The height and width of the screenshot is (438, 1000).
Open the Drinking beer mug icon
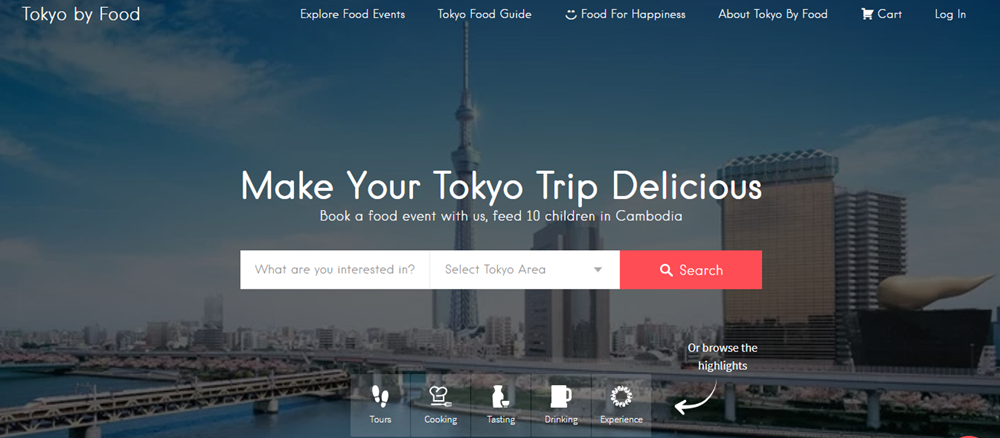coord(561,396)
